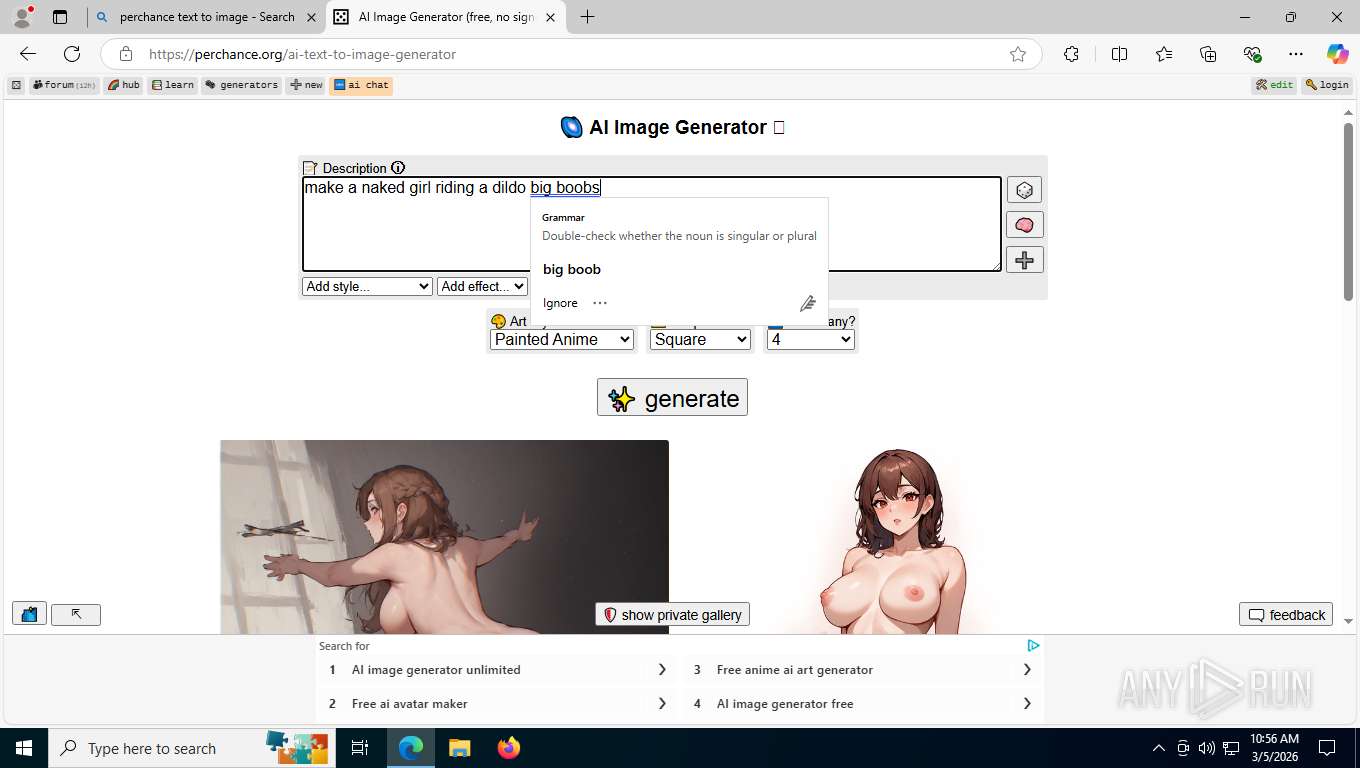Click the page vertical scrollbar
1360x768 pixels.
(1349, 210)
